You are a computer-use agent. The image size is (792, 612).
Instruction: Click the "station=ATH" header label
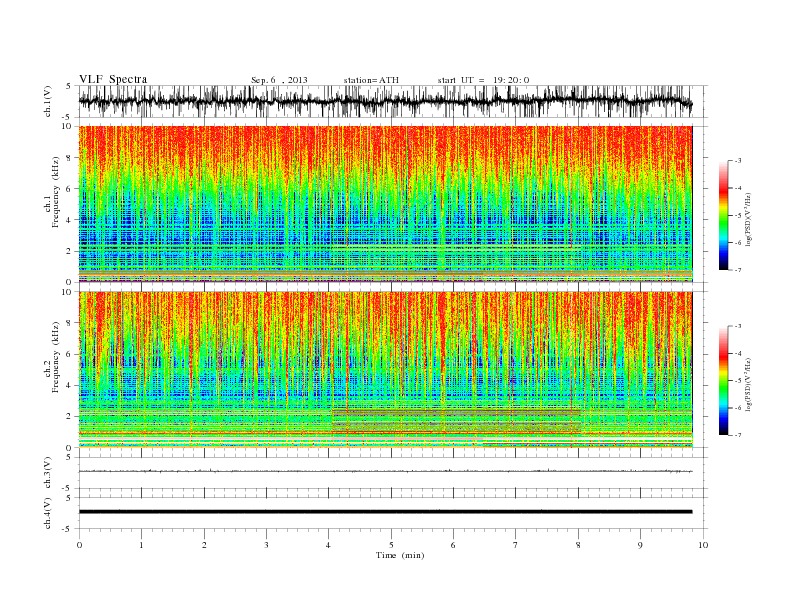[x=371, y=80]
